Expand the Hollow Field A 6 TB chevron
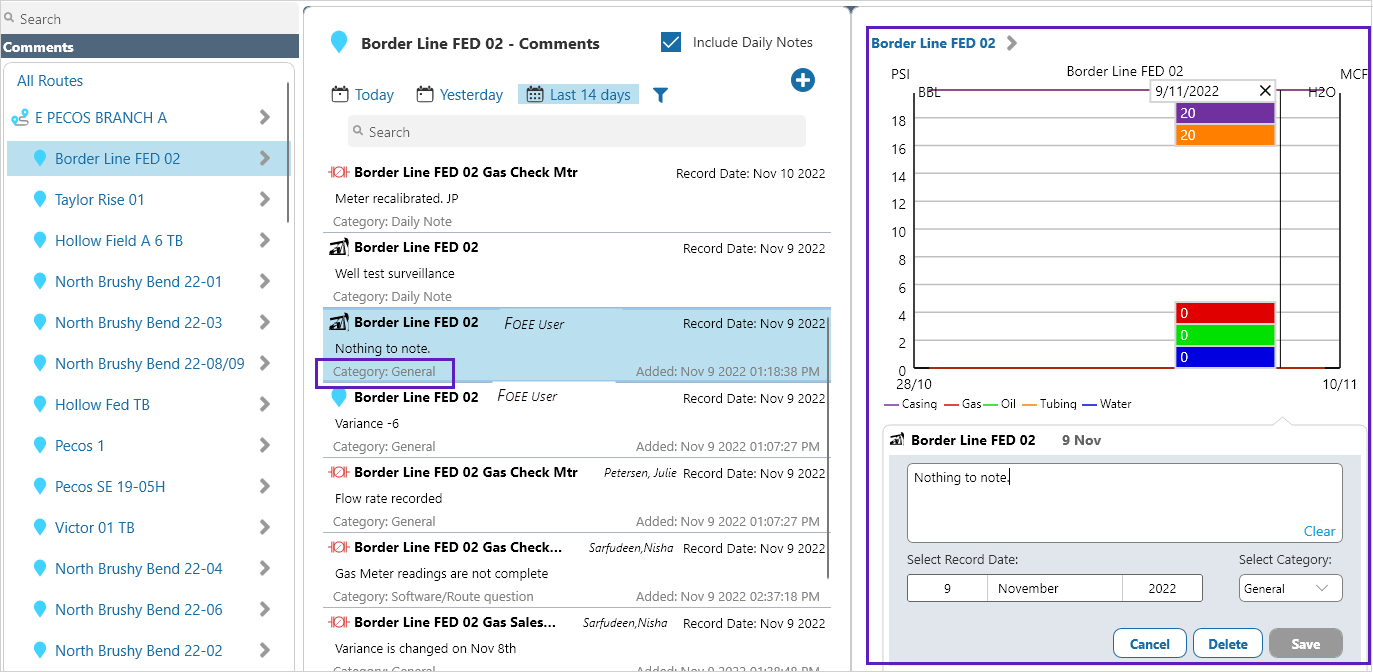The width and height of the screenshot is (1373, 672). (265, 241)
